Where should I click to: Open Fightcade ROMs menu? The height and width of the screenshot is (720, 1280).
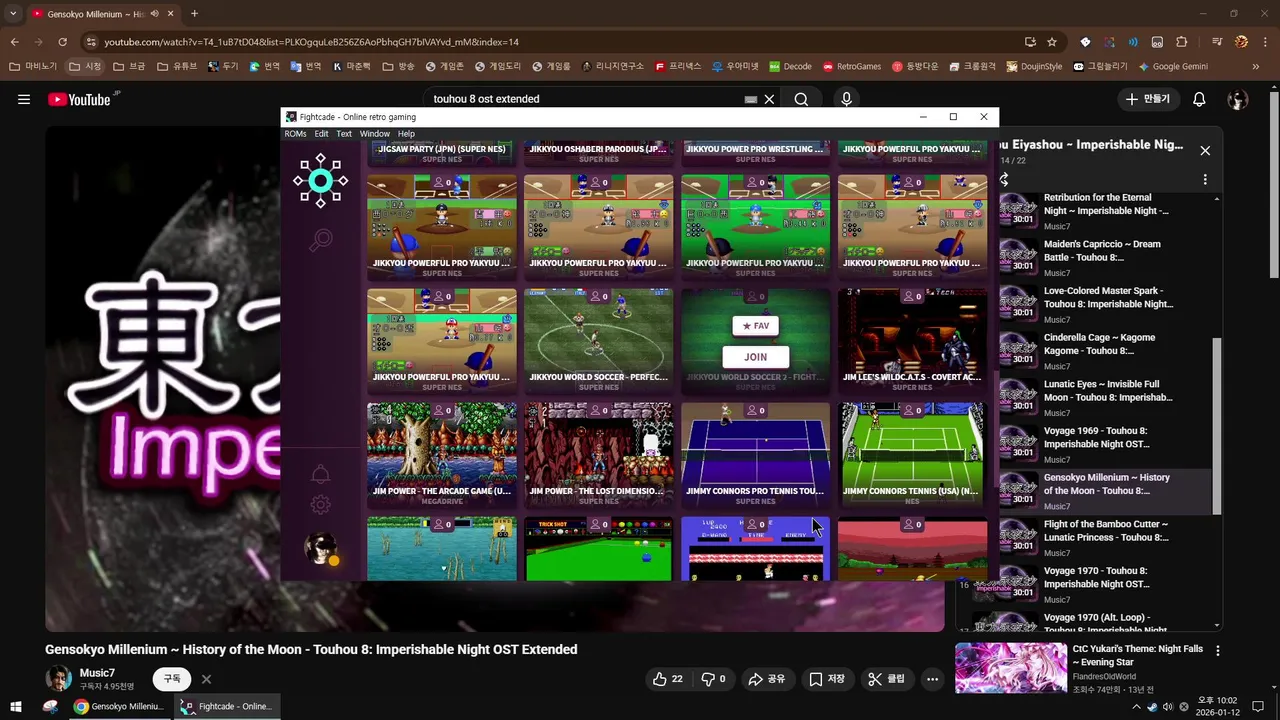point(295,133)
